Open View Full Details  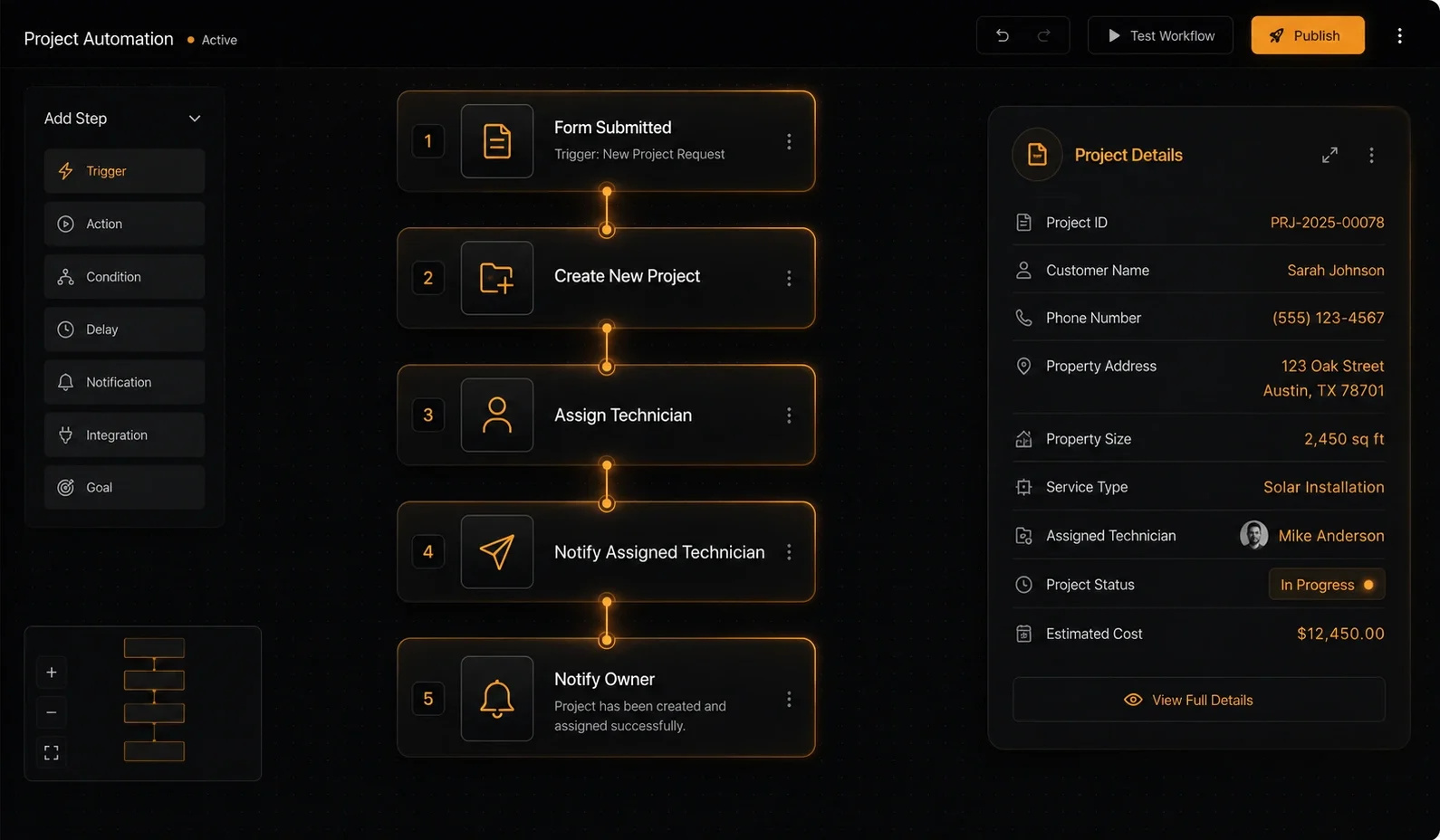coord(1198,700)
